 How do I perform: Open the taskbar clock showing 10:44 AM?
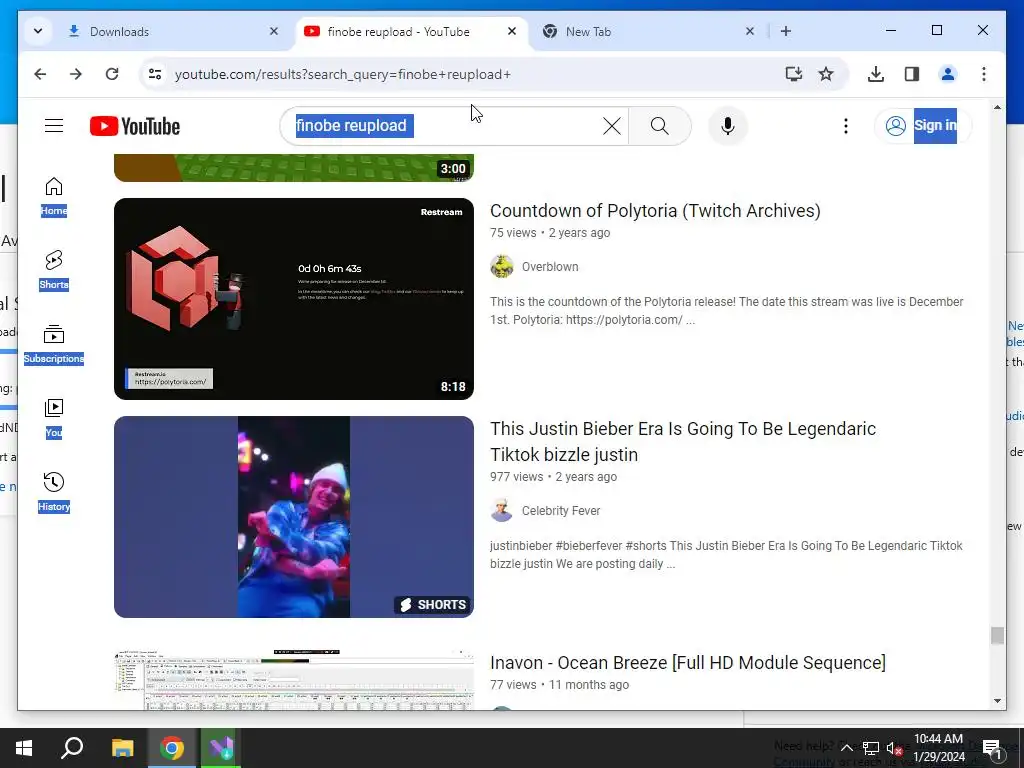(938, 748)
